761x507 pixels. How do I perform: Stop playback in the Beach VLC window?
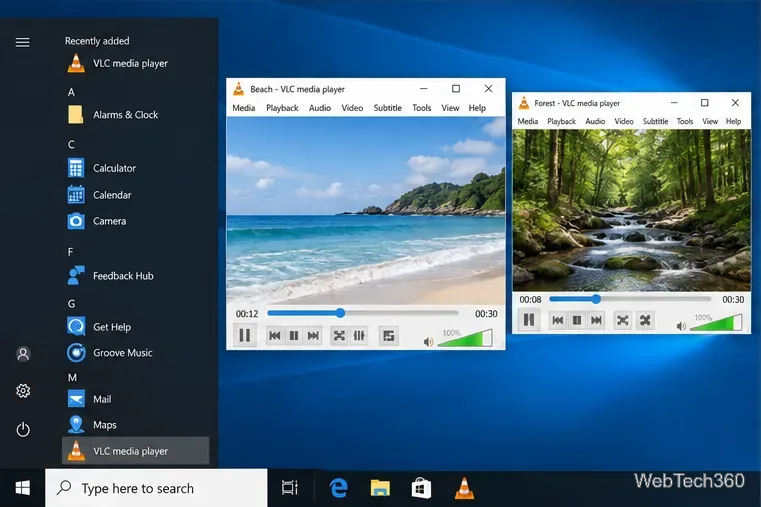point(294,336)
